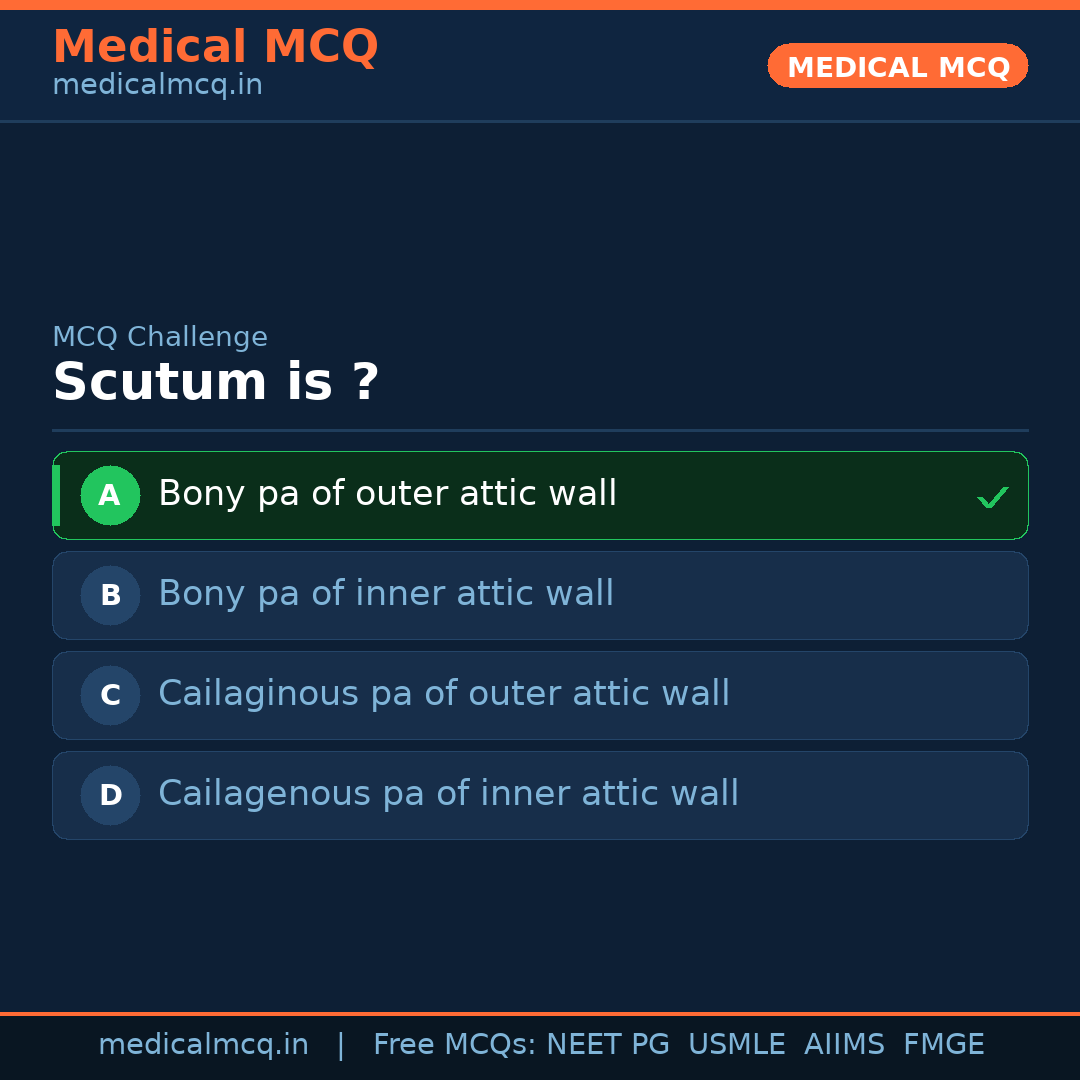Click the green checkmark on answer A
Viewport: 1080px width, 1080px height.
pos(992,496)
